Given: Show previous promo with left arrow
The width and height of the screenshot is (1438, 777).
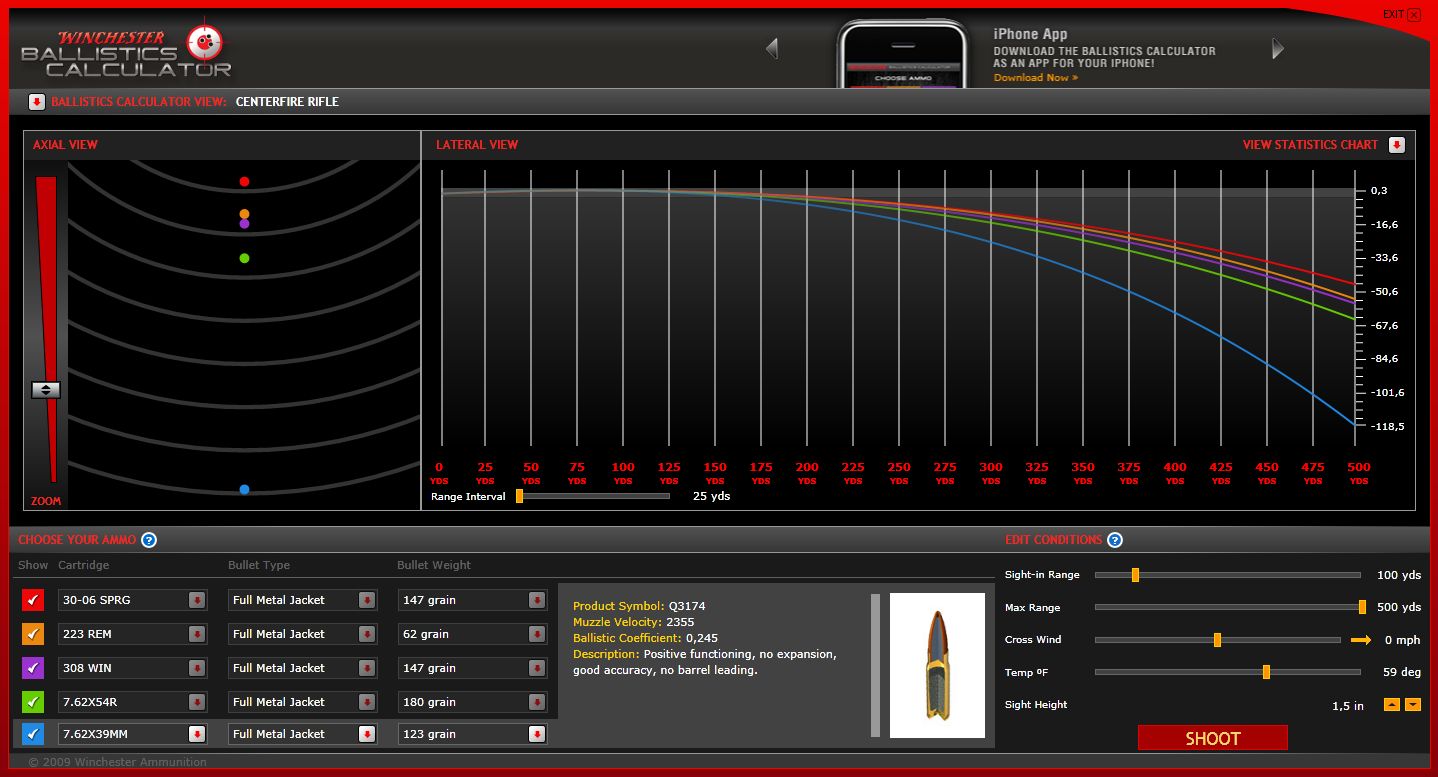Looking at the screenshot, I should point(771,48).
